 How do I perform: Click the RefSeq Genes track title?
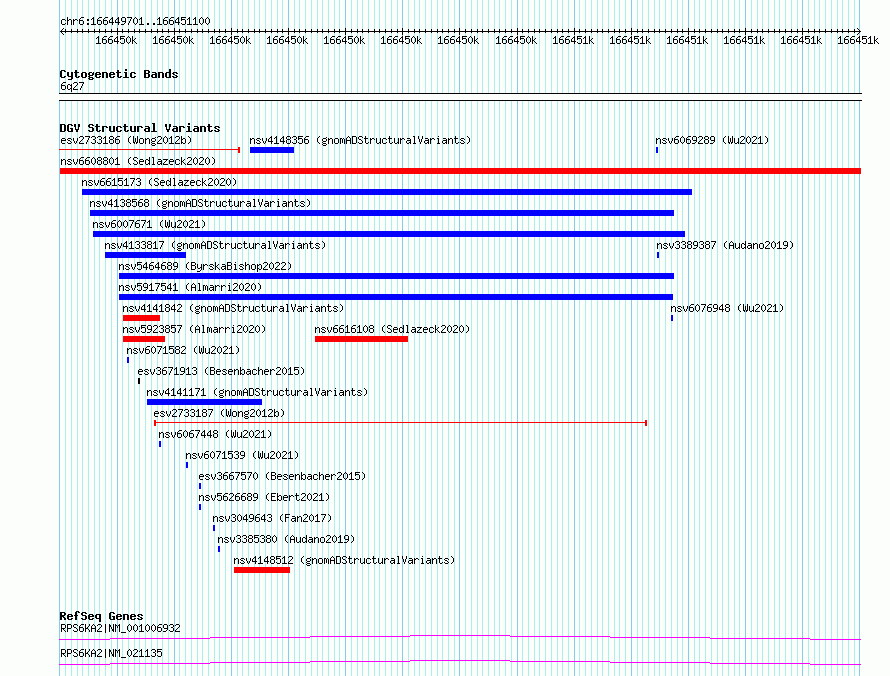pos(101,616)
